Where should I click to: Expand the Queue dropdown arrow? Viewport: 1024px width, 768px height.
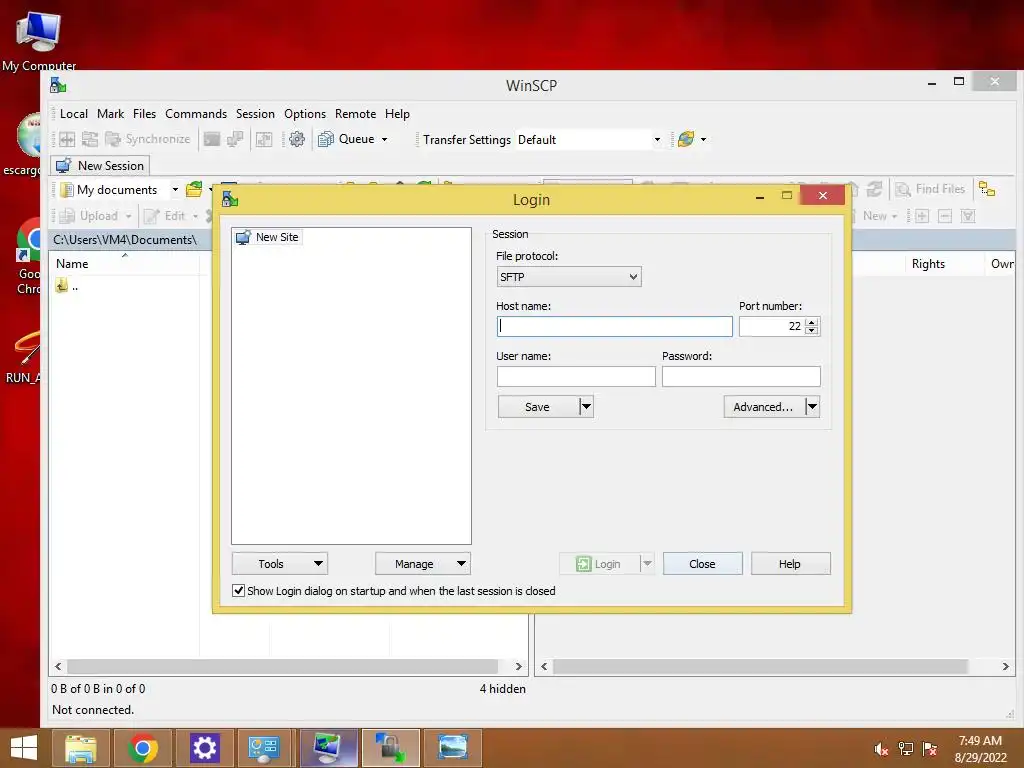click(x=385, y=139)
